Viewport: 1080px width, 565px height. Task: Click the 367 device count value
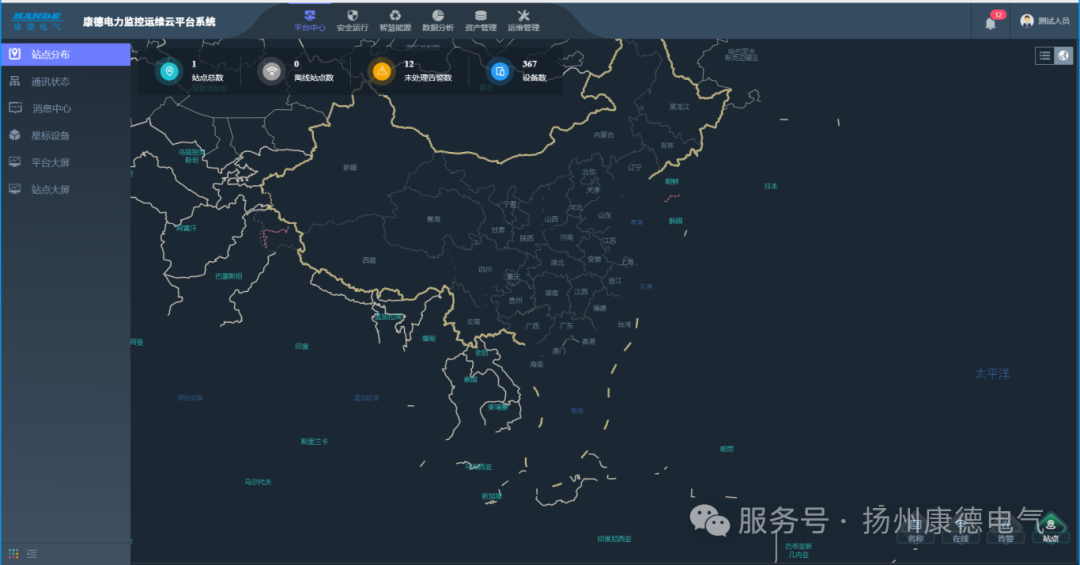tap(530, 64)
